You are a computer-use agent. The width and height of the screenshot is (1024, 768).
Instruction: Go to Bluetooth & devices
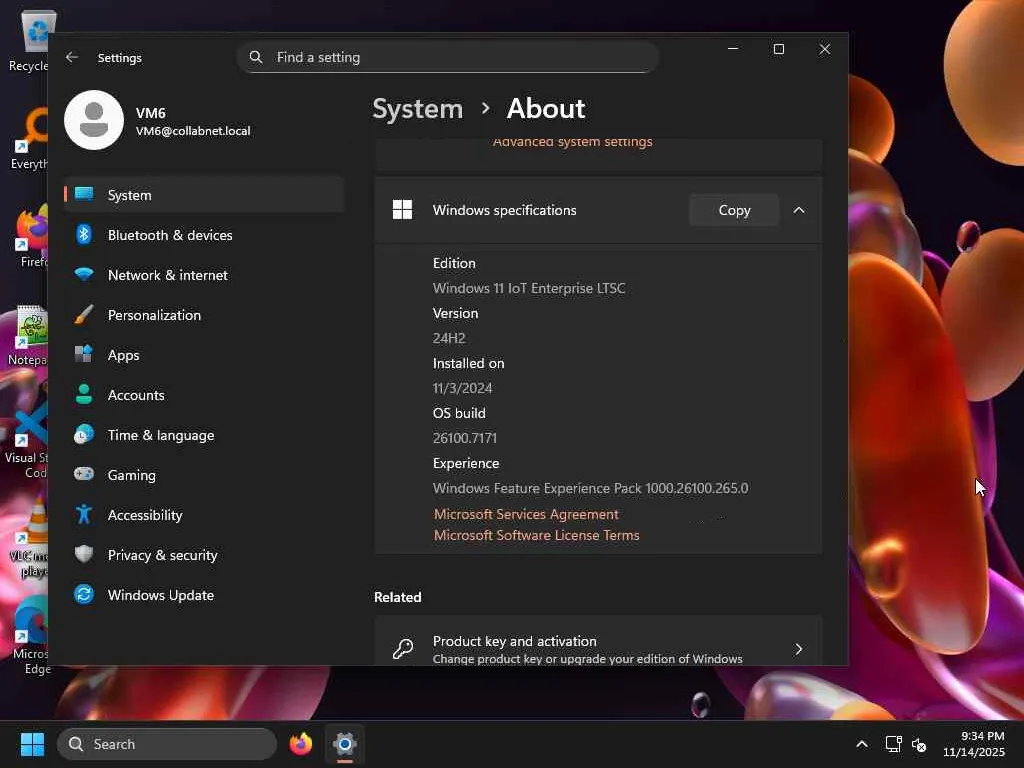click(204, 234)
